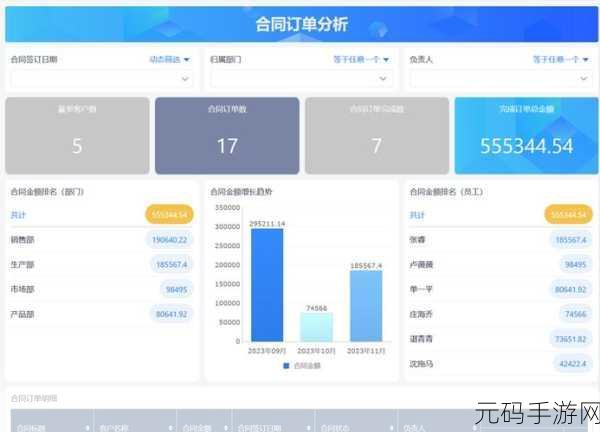Viewport: 600px width, 432px height.
Task: Click the 2023年10月 x-axis label
Action: click(316, 350)
